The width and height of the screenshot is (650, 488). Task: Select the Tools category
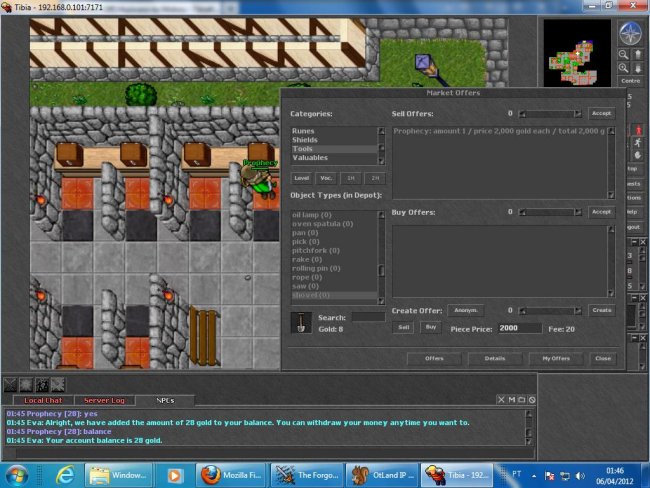pos(334,149)
